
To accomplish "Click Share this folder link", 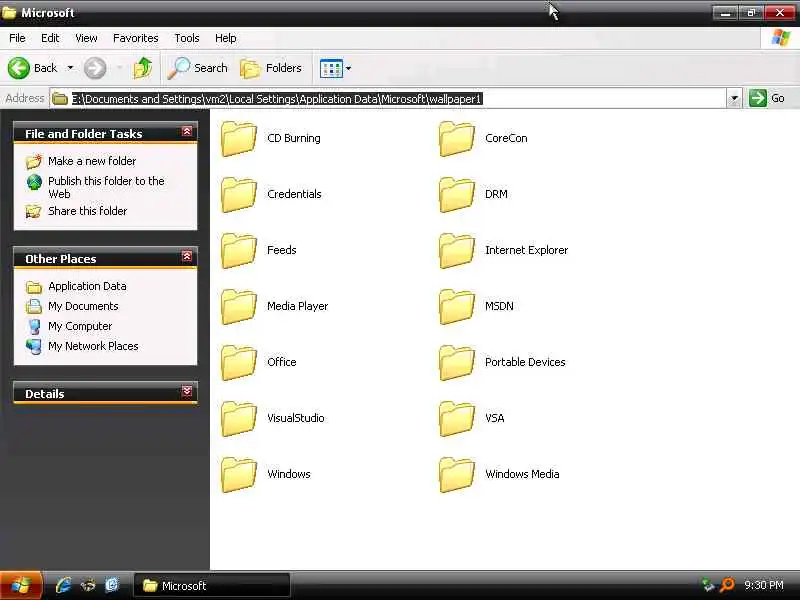I will click(x=87, y=211).
